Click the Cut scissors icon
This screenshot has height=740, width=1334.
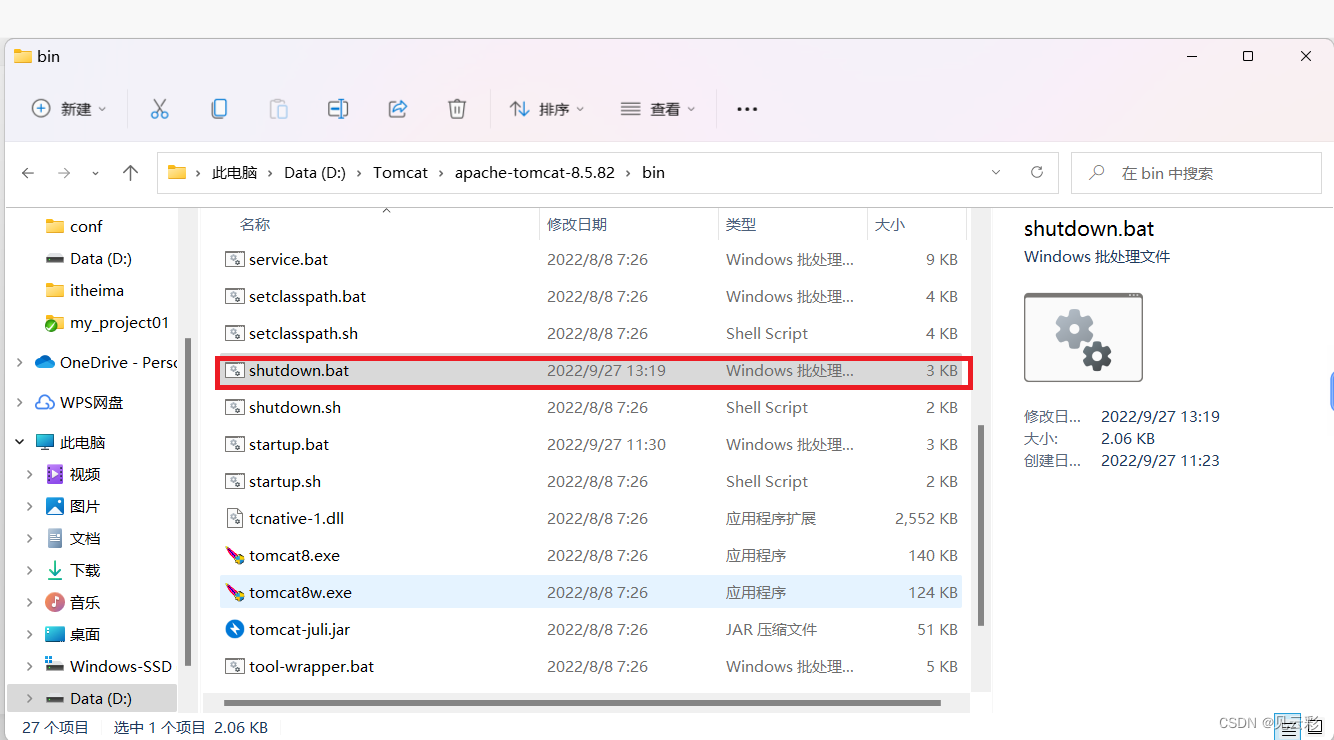[x=159, y=109]
